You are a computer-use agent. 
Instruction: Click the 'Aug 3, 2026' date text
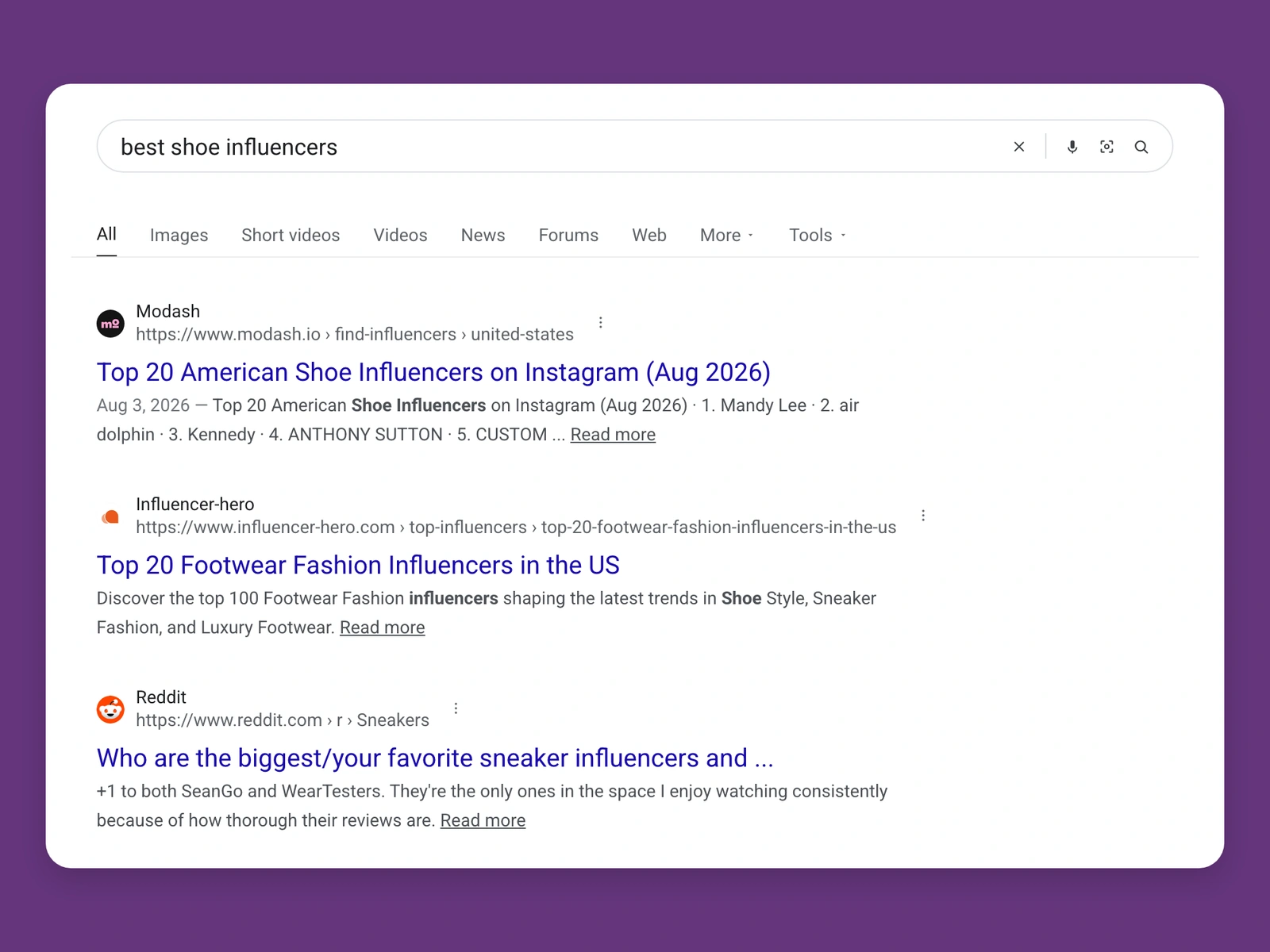(143, 405)
